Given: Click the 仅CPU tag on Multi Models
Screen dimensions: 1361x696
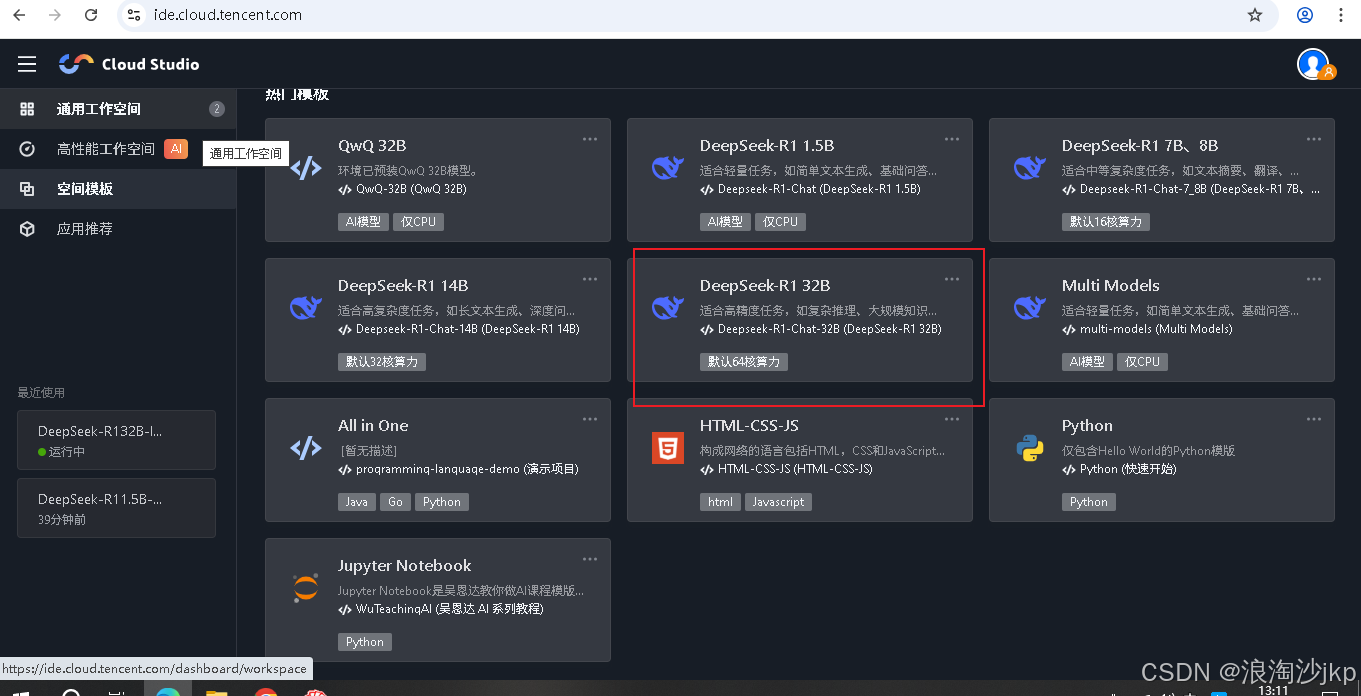Looking at the screenshot, I should [x=1142, y=362].
